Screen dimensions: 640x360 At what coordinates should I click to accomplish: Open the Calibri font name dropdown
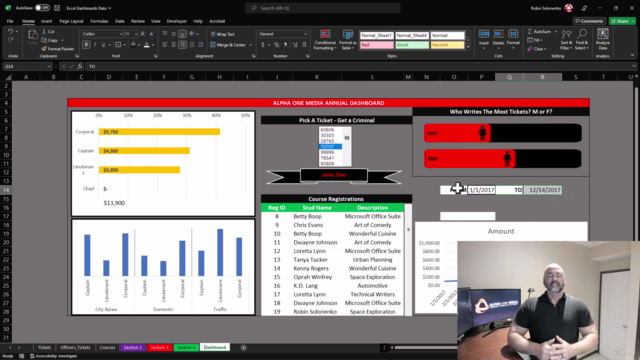coord(121,34)
